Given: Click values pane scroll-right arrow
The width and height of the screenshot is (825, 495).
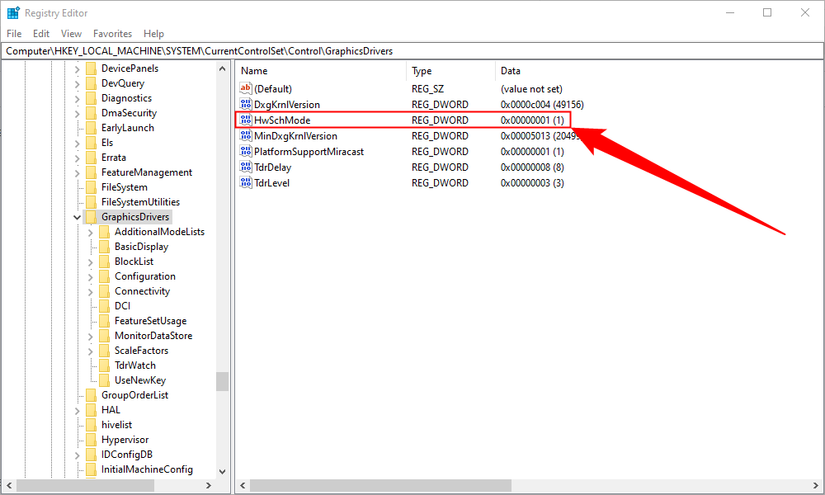Looking at the screenshot, I should [x=816, y=486].
